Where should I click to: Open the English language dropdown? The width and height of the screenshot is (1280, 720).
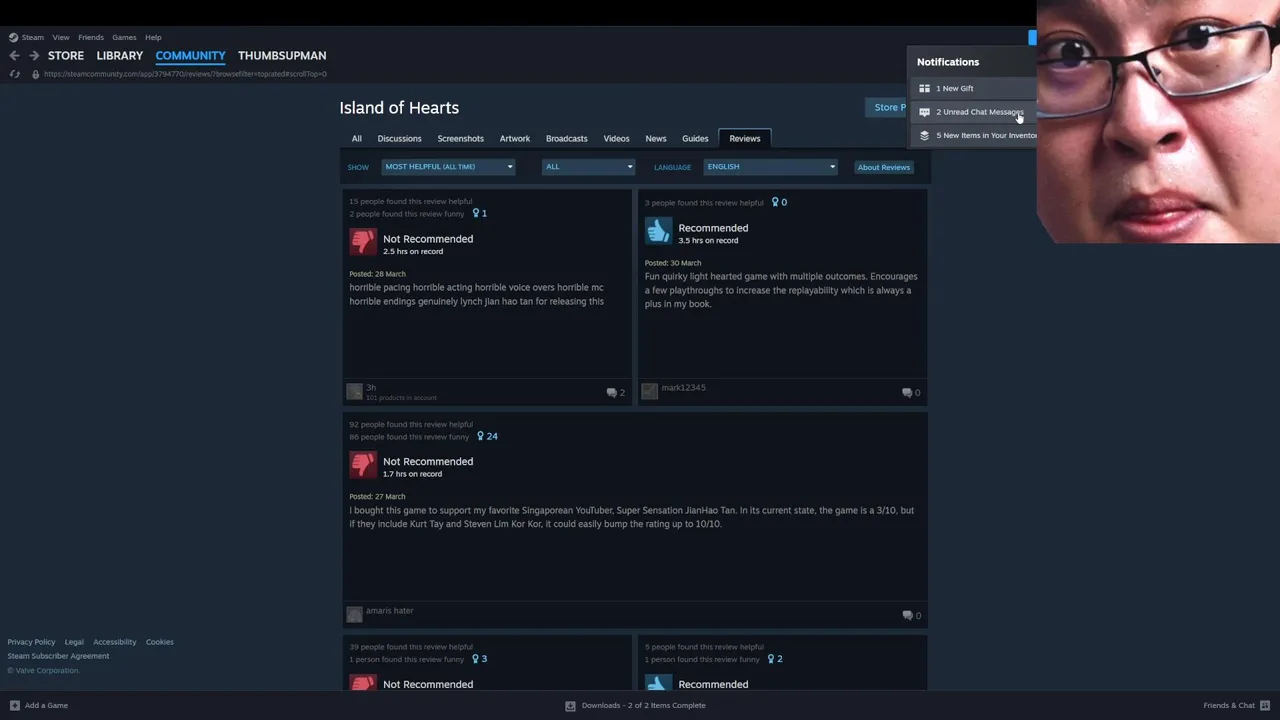pyautogui.click(x=770, y=167)
